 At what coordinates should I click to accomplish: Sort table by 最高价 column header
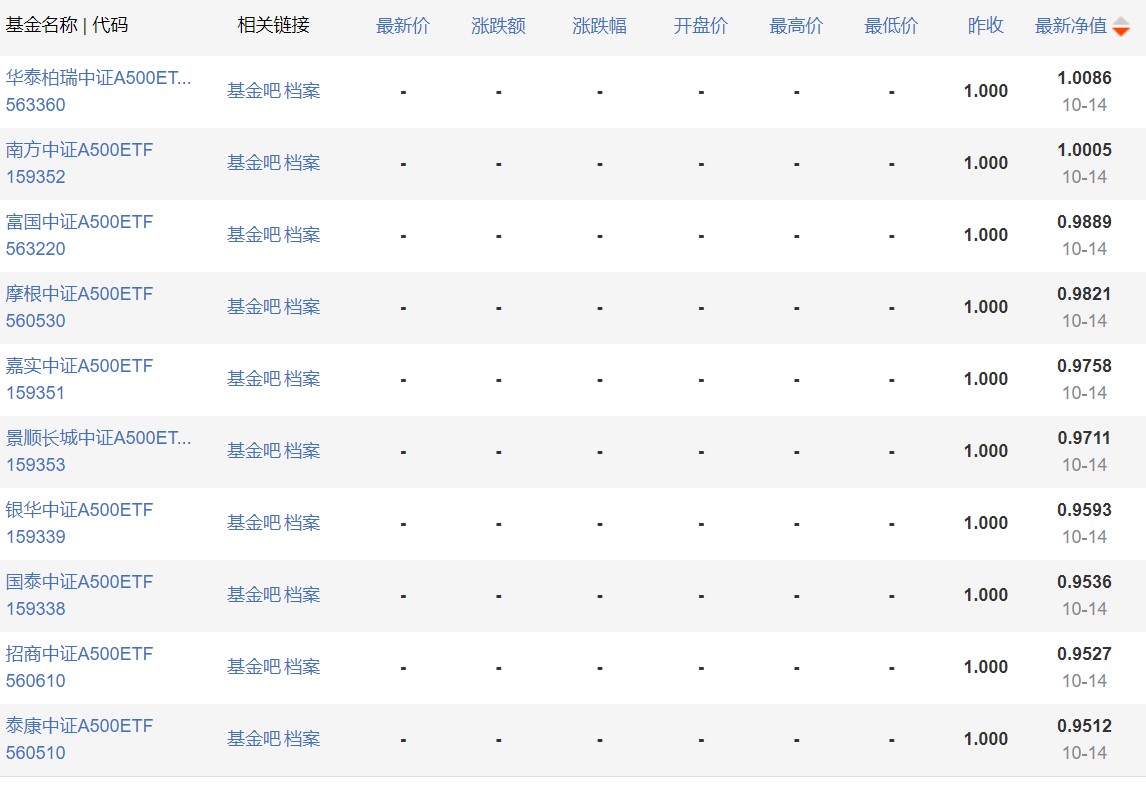[x=796, y=26]
